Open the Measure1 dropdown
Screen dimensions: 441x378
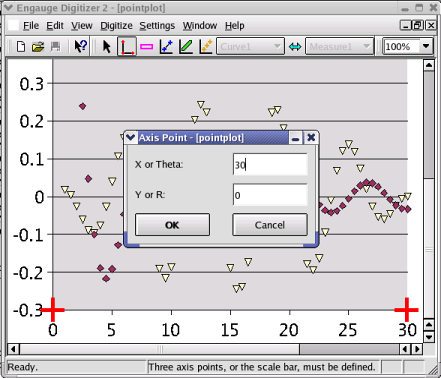tap(340, 46)
